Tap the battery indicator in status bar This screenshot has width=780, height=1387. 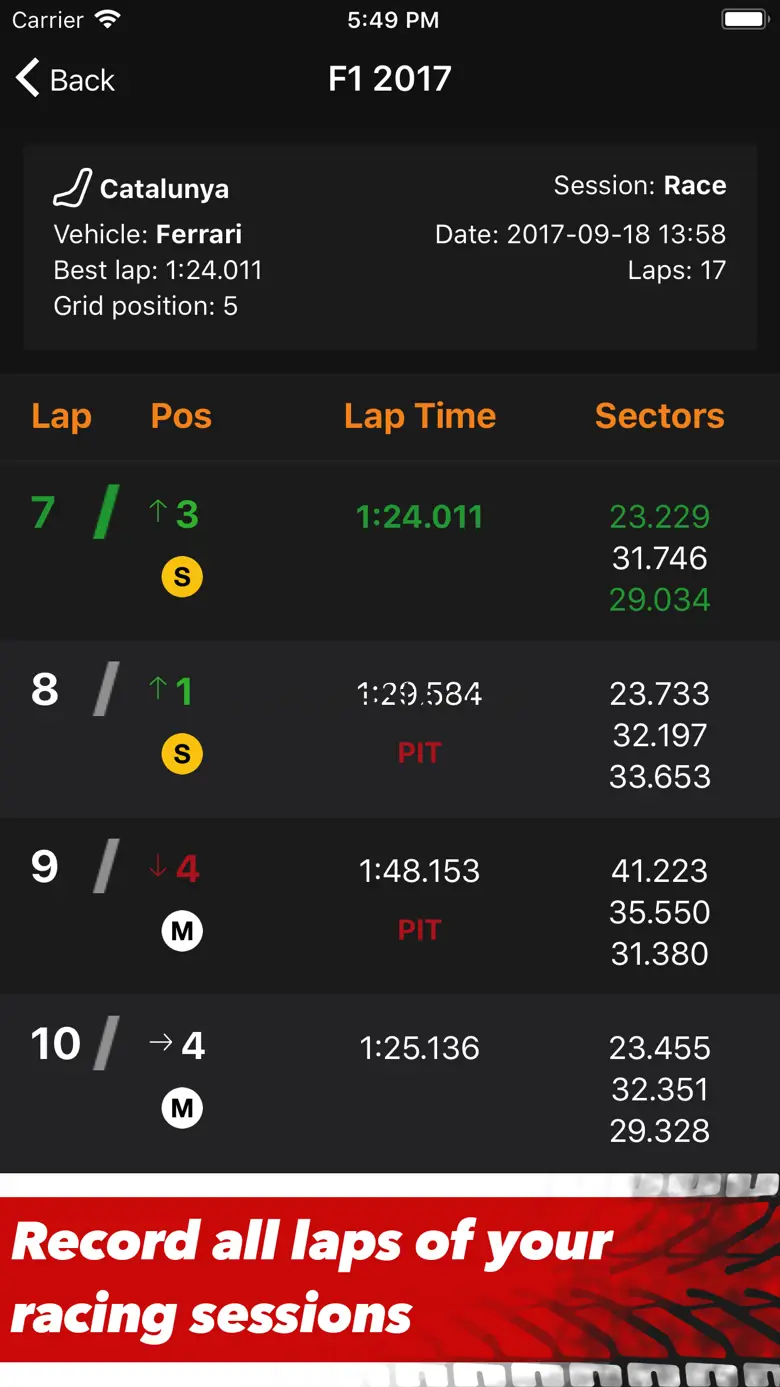tap(744, 20)
